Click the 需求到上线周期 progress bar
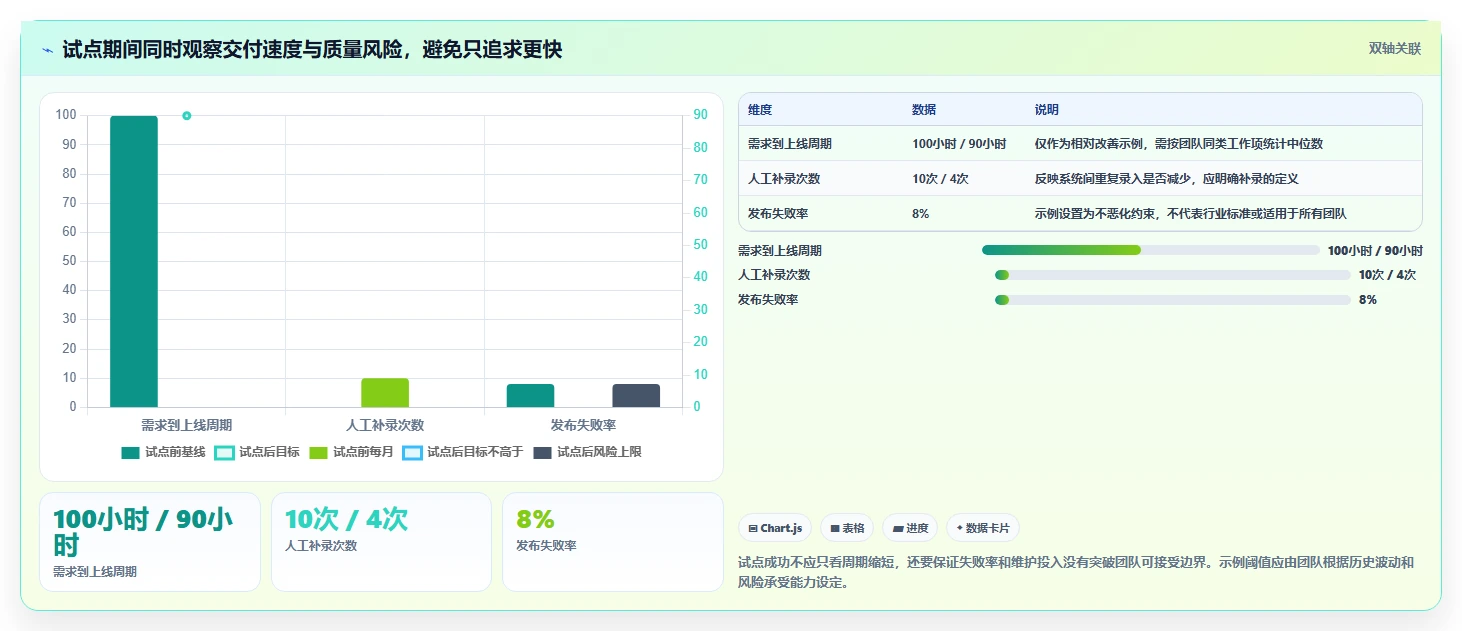1462x631 pixels. (x=1151, y=250)
